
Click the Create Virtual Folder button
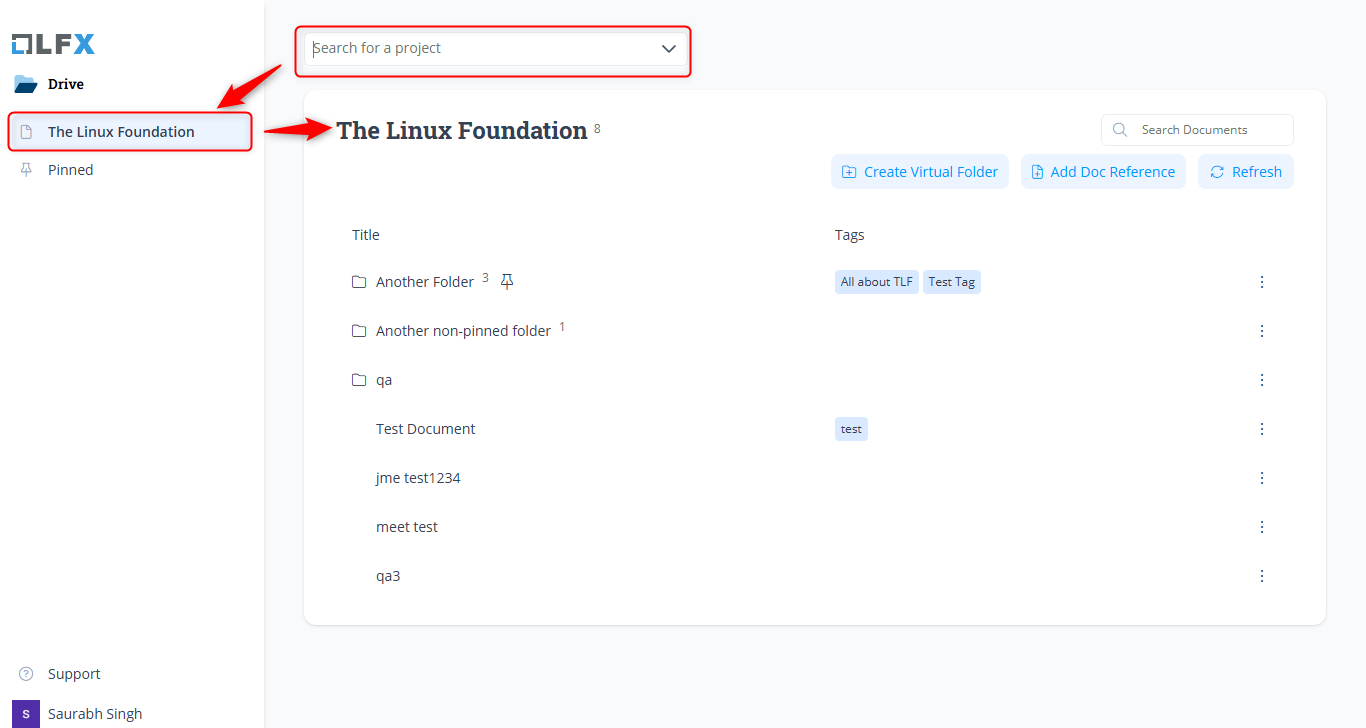pos(920,172)
